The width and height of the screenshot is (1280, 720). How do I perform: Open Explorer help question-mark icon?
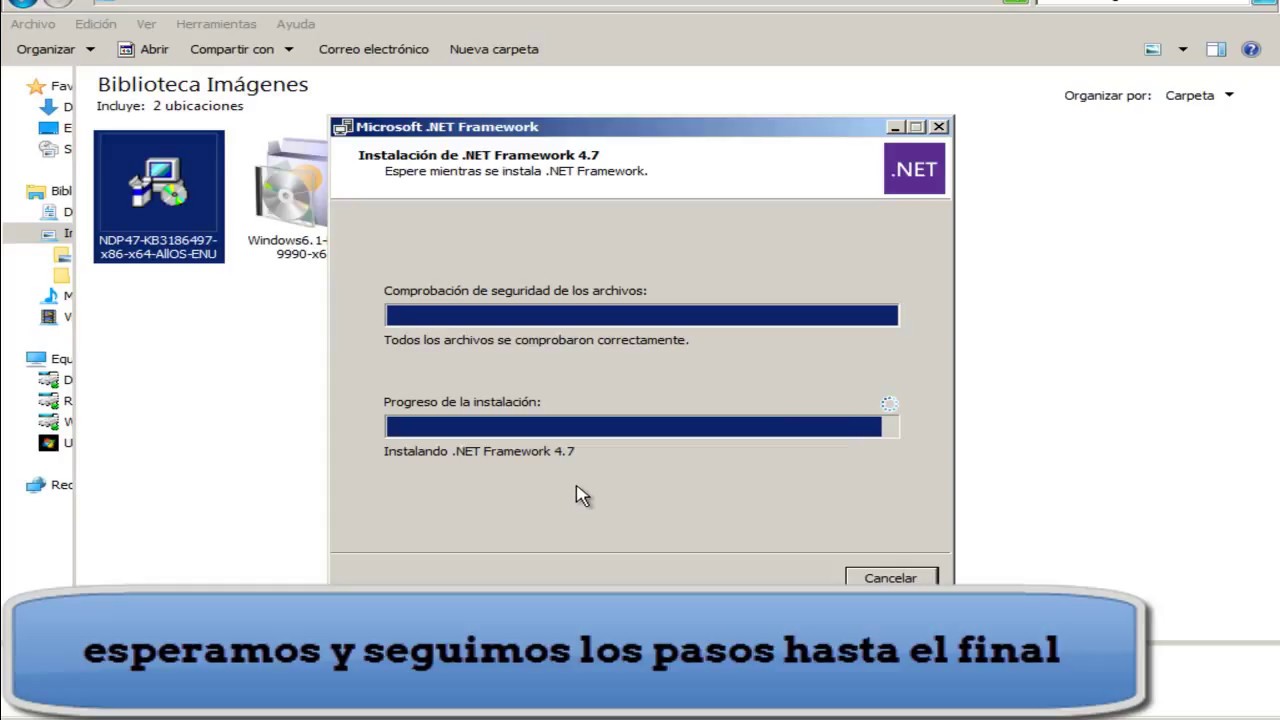pos(1250,49)
